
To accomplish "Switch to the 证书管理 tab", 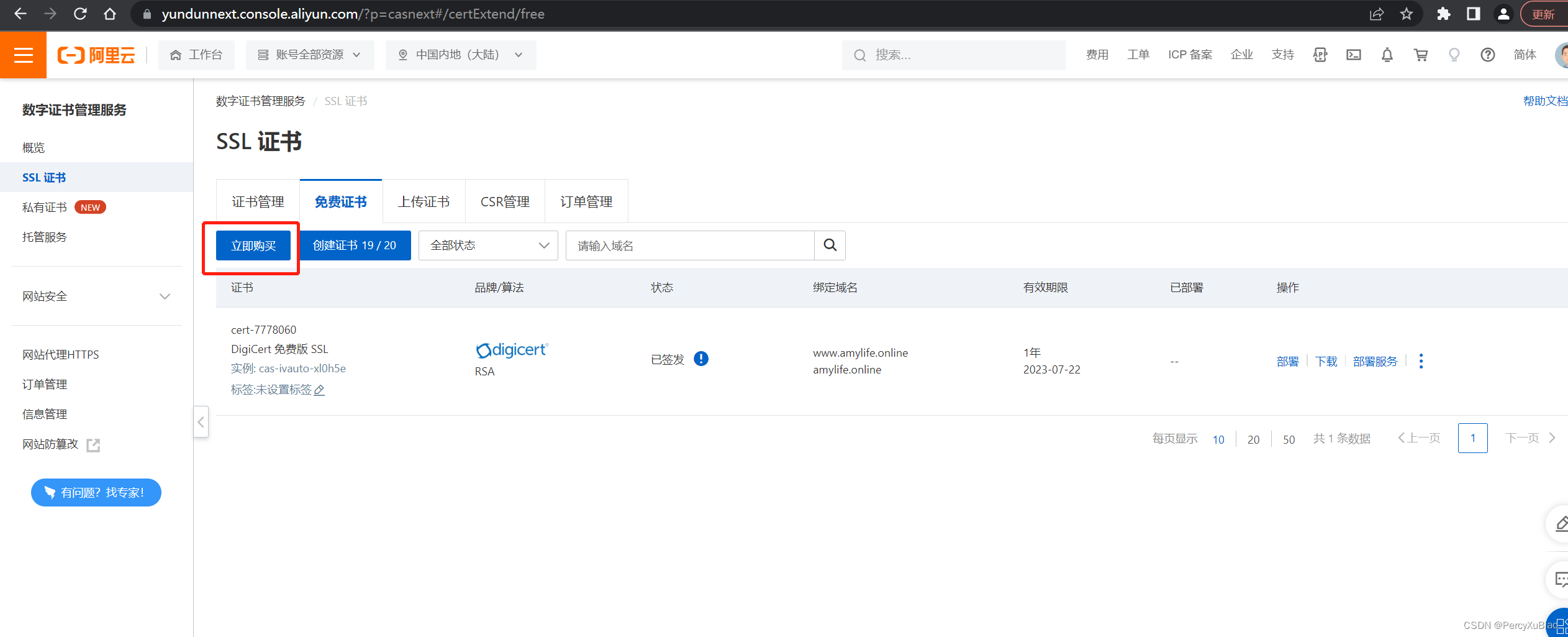I will click(258, 202).
